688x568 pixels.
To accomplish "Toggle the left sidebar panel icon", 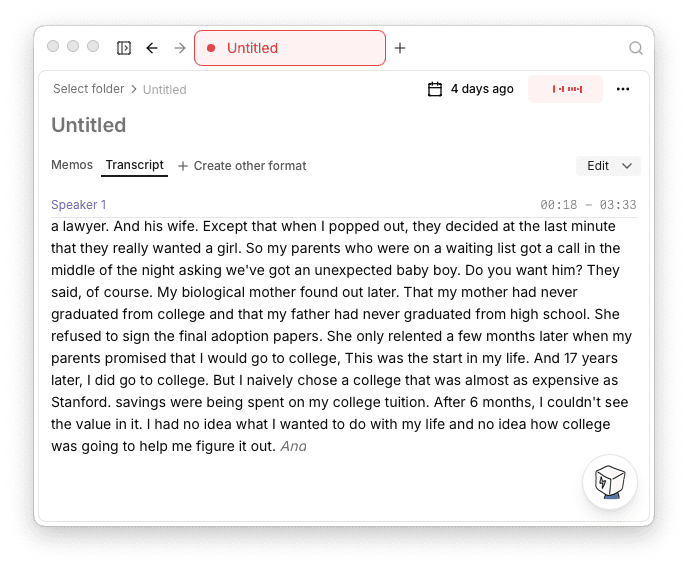I will pos(124,48).
